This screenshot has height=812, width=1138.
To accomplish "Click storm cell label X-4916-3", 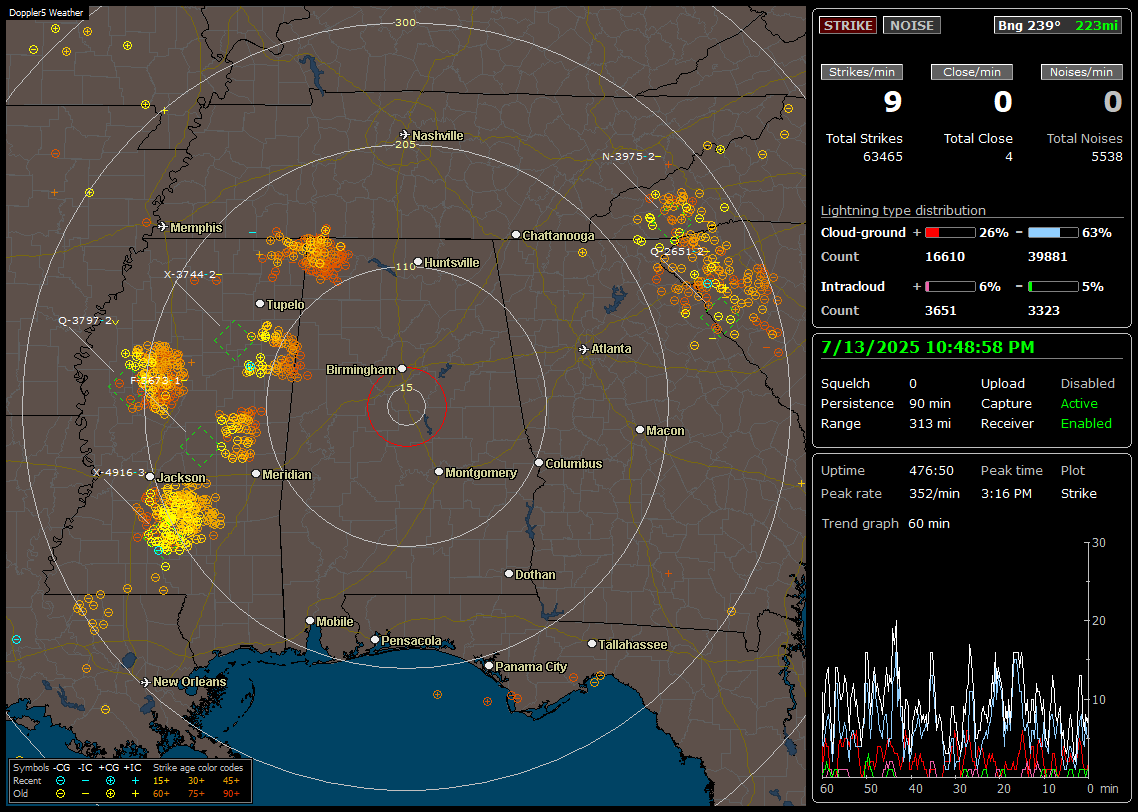I will [118, 472].
